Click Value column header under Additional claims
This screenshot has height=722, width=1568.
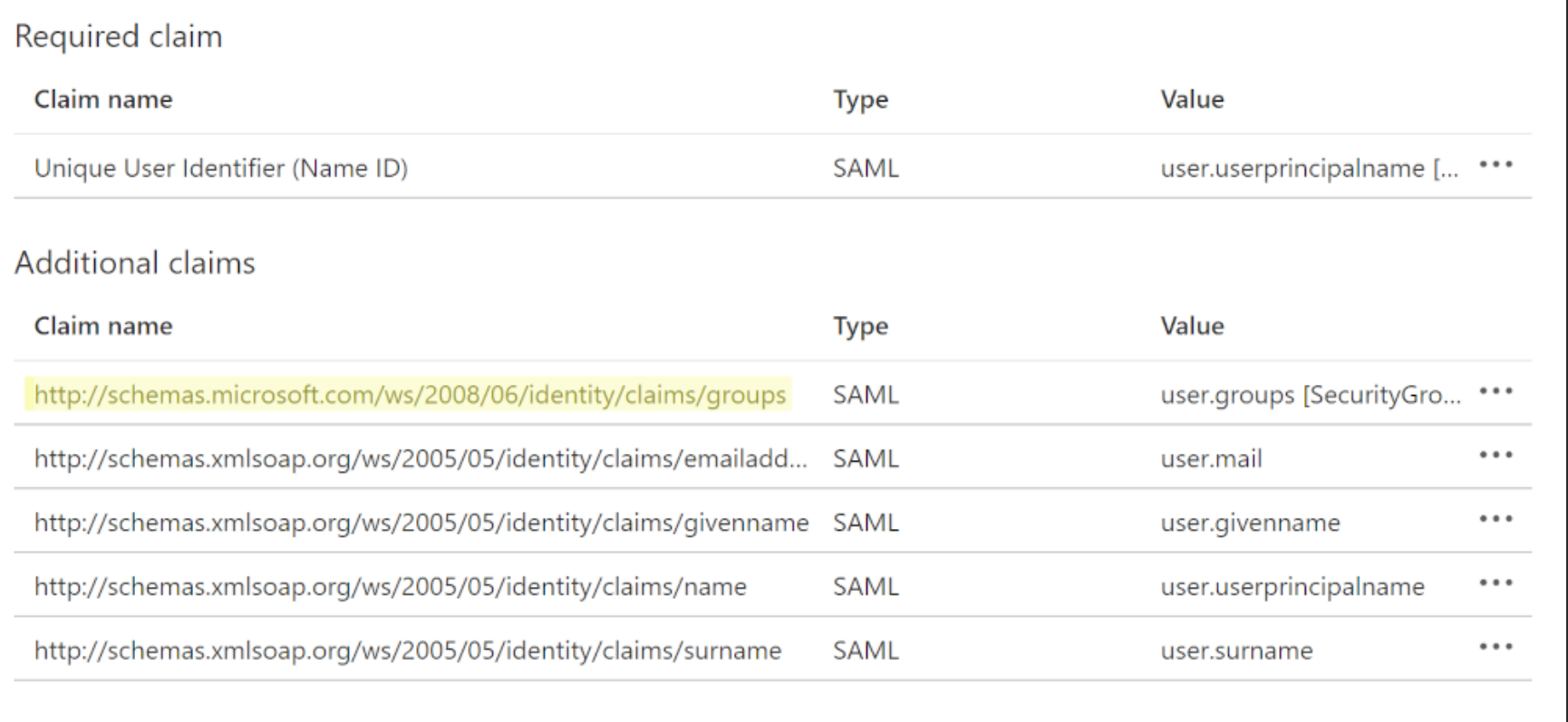(1192, 326)
